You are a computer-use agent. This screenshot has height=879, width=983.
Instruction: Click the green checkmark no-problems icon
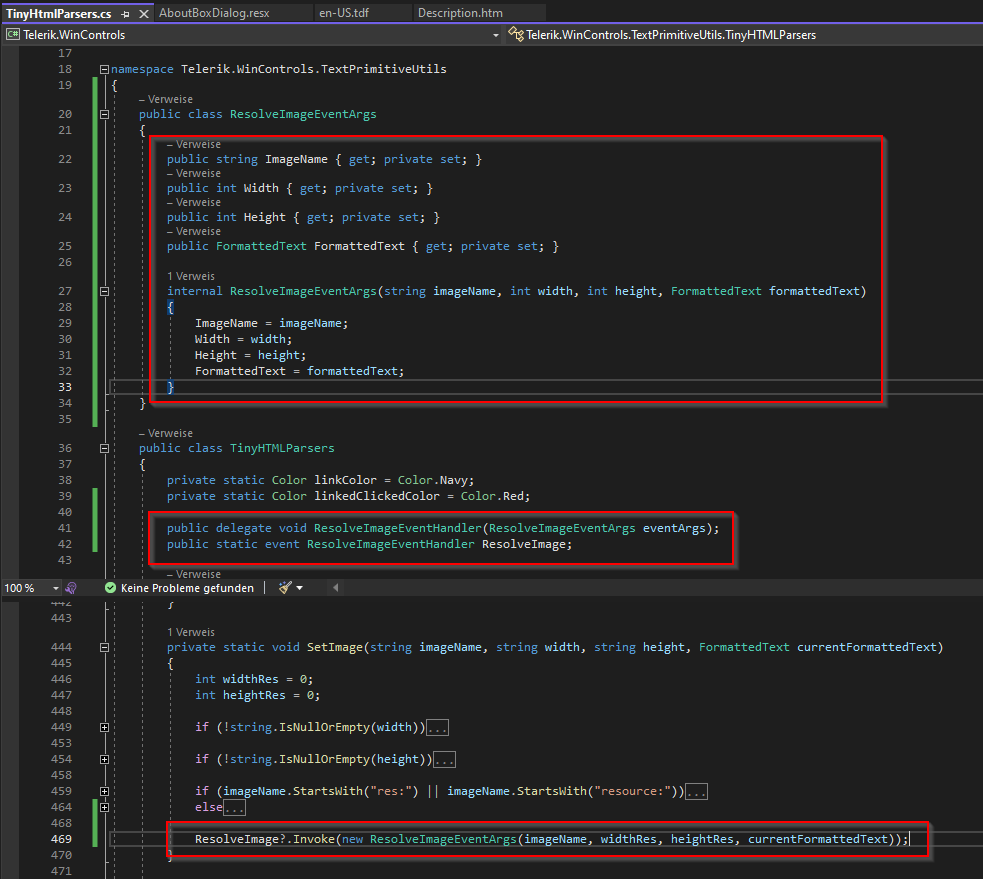click(110, 588)
